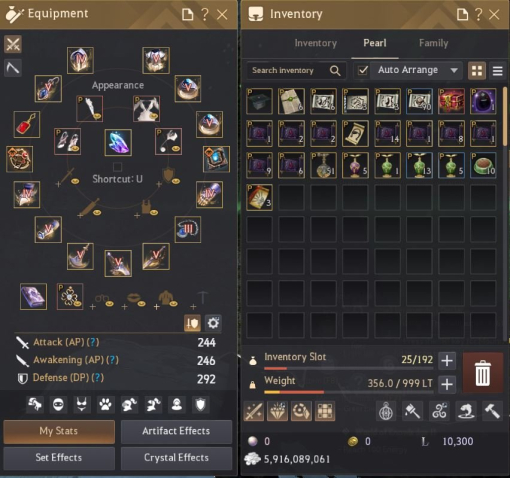Viewport: 510px width, 478px height.
Task: Switch to the Family tab
Action: pyautogui.click(x=433, y=43)
